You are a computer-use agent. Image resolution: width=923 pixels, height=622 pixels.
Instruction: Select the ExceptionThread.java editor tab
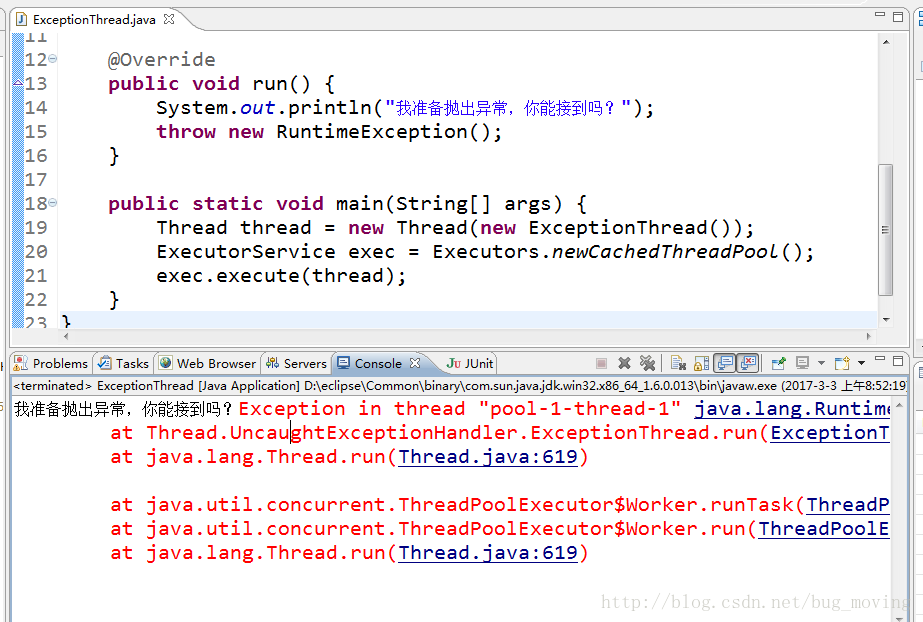coord(94,19)
